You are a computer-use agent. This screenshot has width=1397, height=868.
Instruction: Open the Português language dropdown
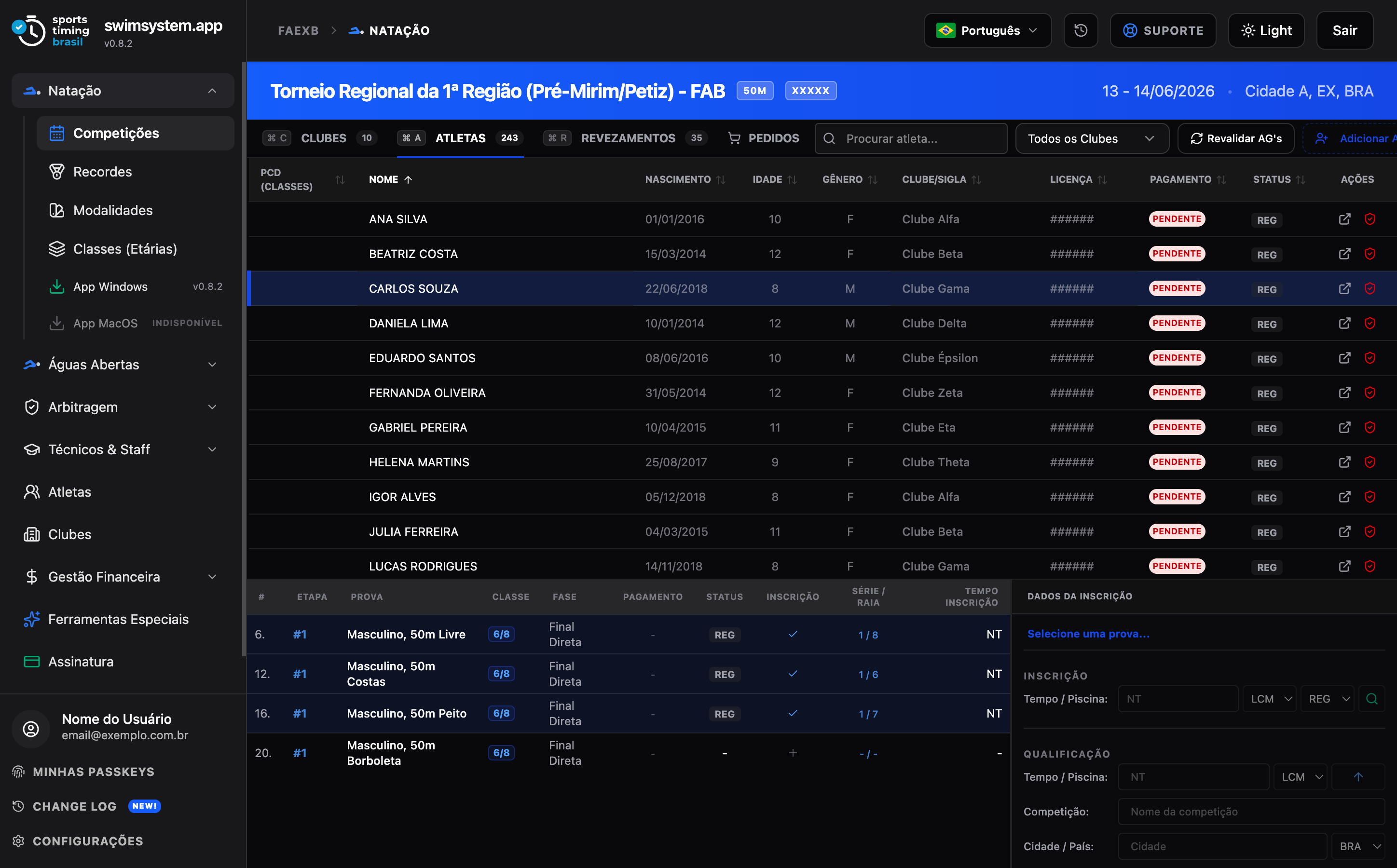coord(987,30)
